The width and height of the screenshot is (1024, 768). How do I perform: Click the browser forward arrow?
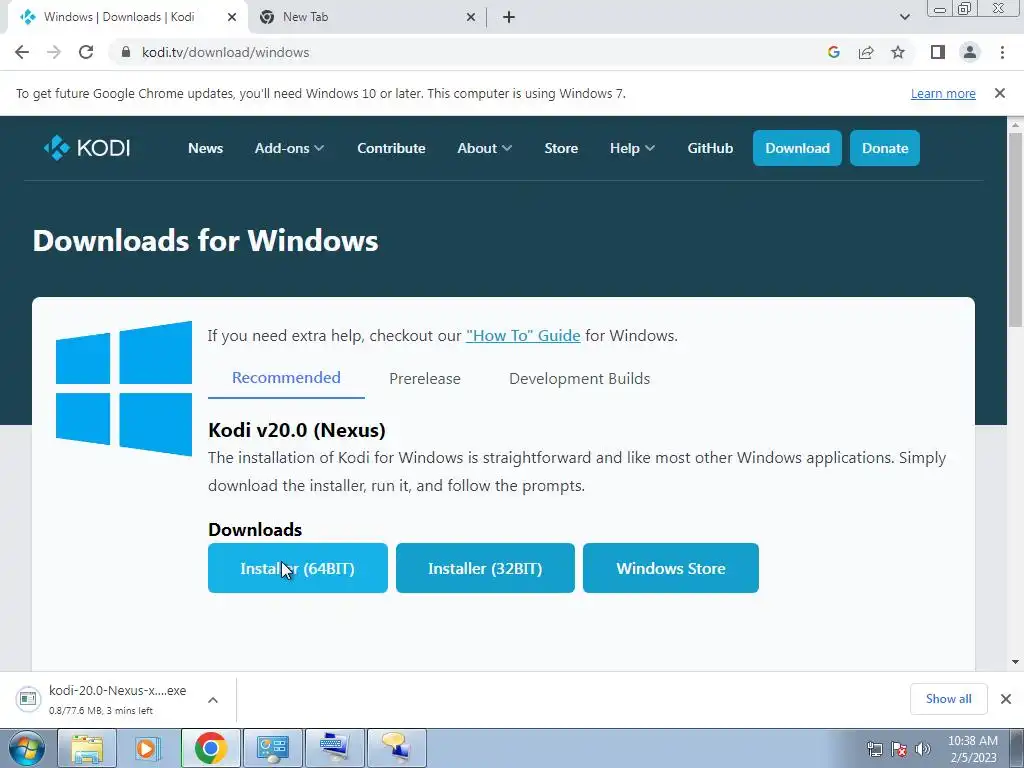click(54, 52)
